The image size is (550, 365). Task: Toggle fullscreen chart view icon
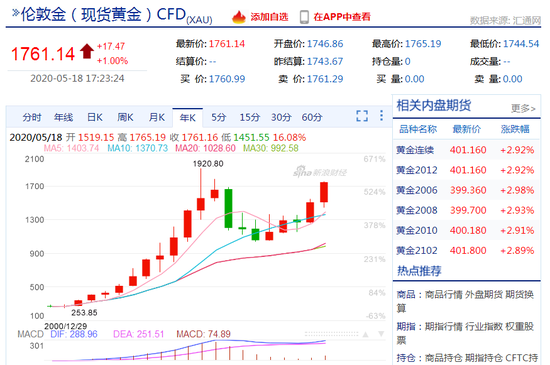362,116
